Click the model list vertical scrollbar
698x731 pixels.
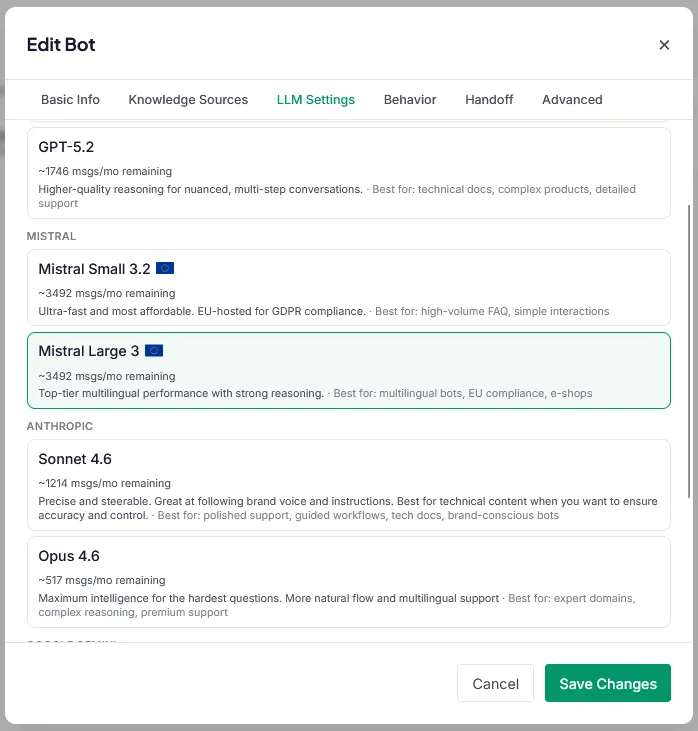pyautogui.click(x=689, y=351)
